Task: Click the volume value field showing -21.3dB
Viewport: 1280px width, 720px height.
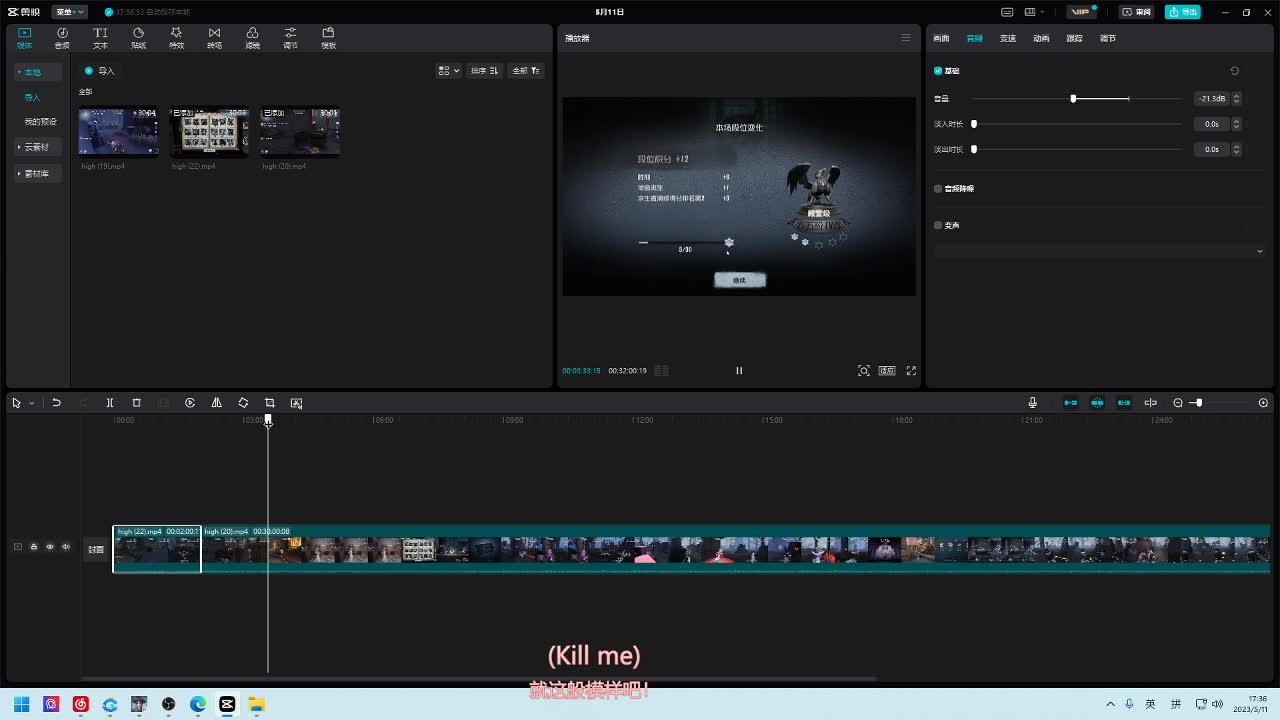Action: [1212, 98]
